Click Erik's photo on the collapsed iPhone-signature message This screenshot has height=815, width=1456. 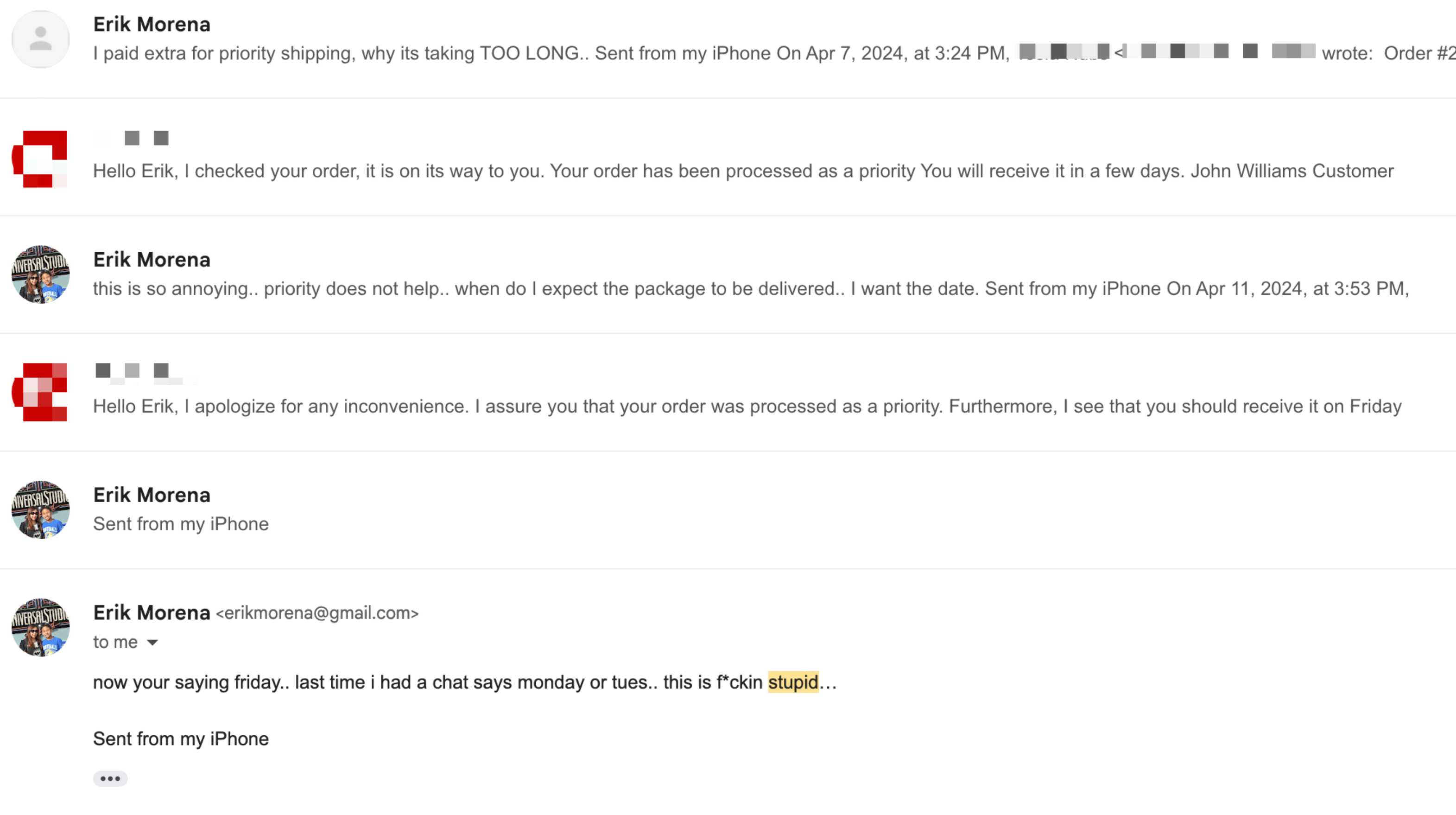41,509
